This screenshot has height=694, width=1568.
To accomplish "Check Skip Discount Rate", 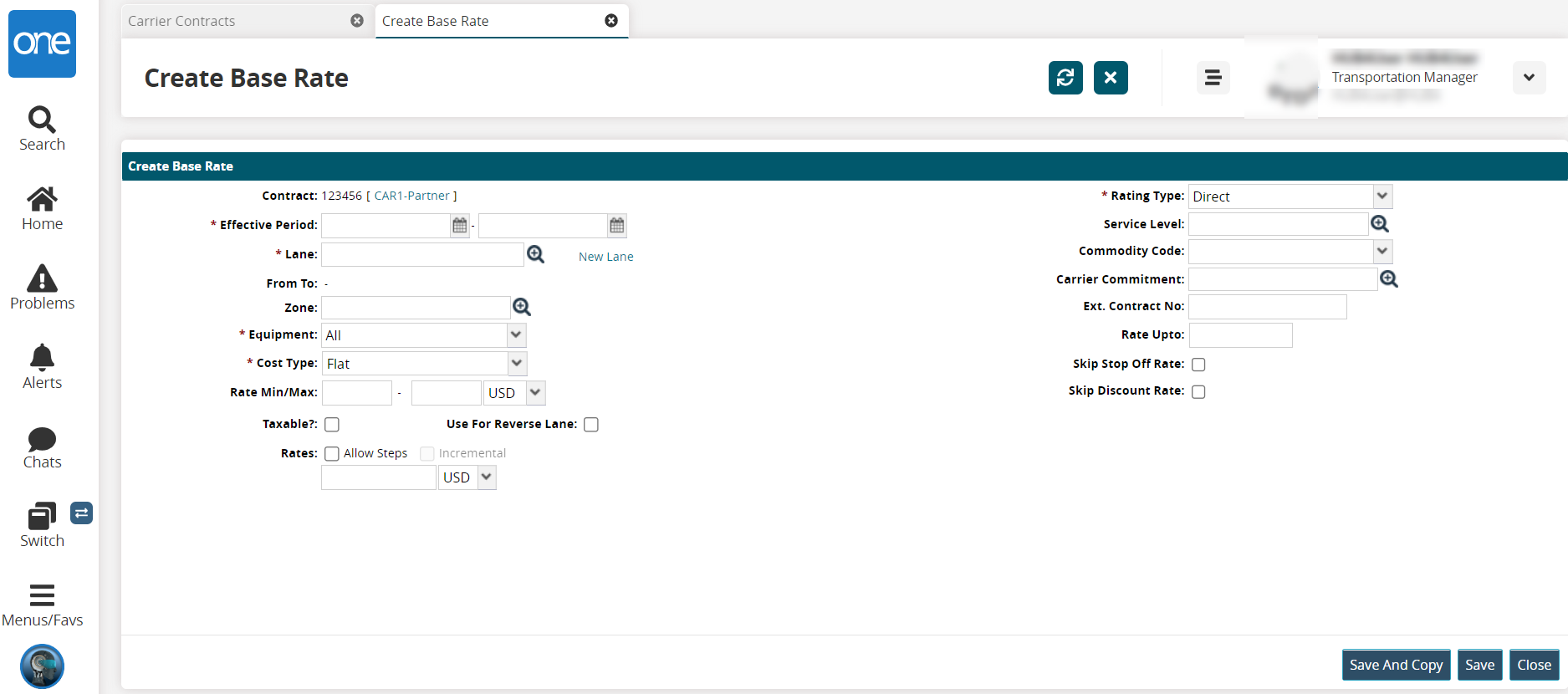I will [x=1198, y=391].
